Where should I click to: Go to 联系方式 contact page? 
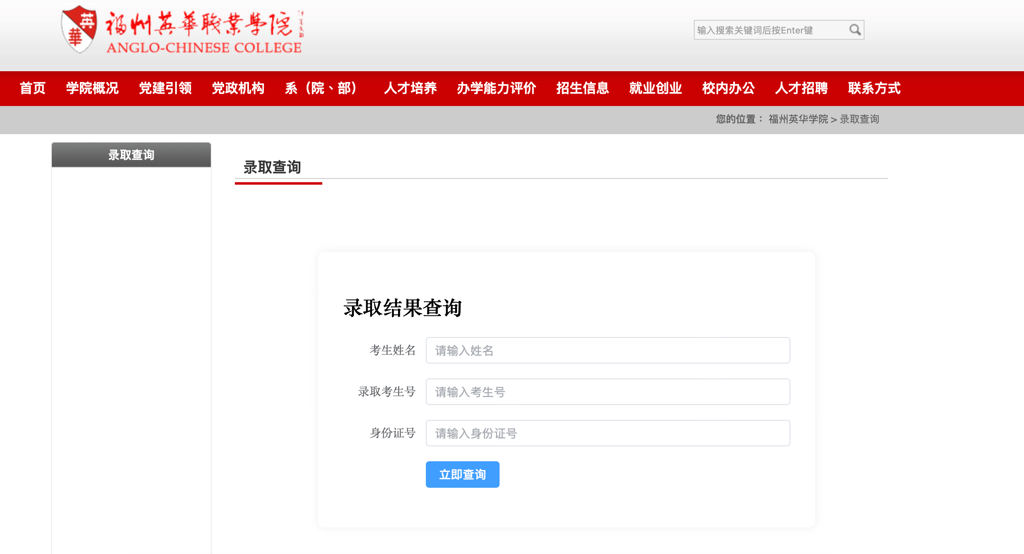[x=874, y=88]
